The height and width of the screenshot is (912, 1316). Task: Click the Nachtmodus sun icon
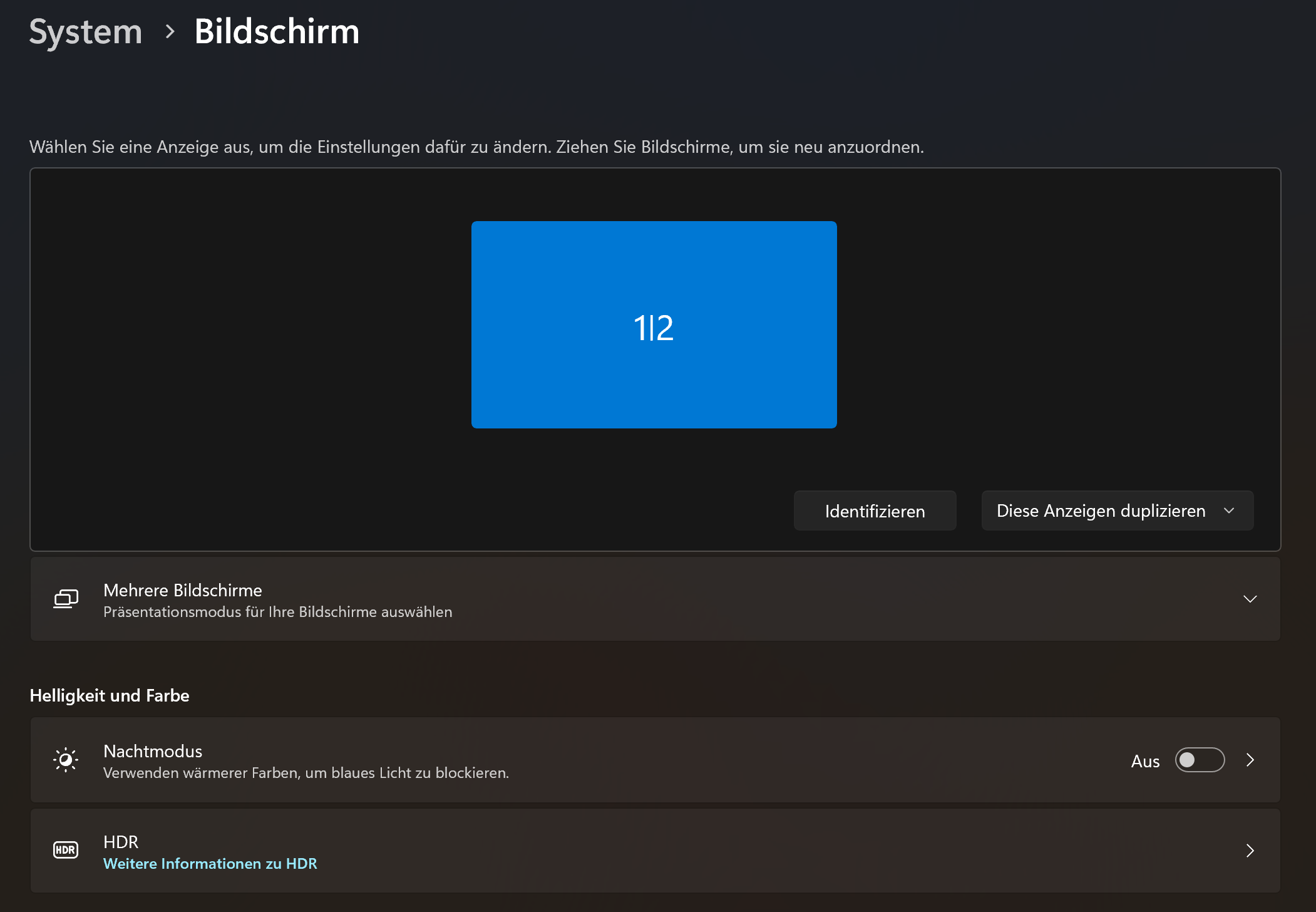click(66, 760)
